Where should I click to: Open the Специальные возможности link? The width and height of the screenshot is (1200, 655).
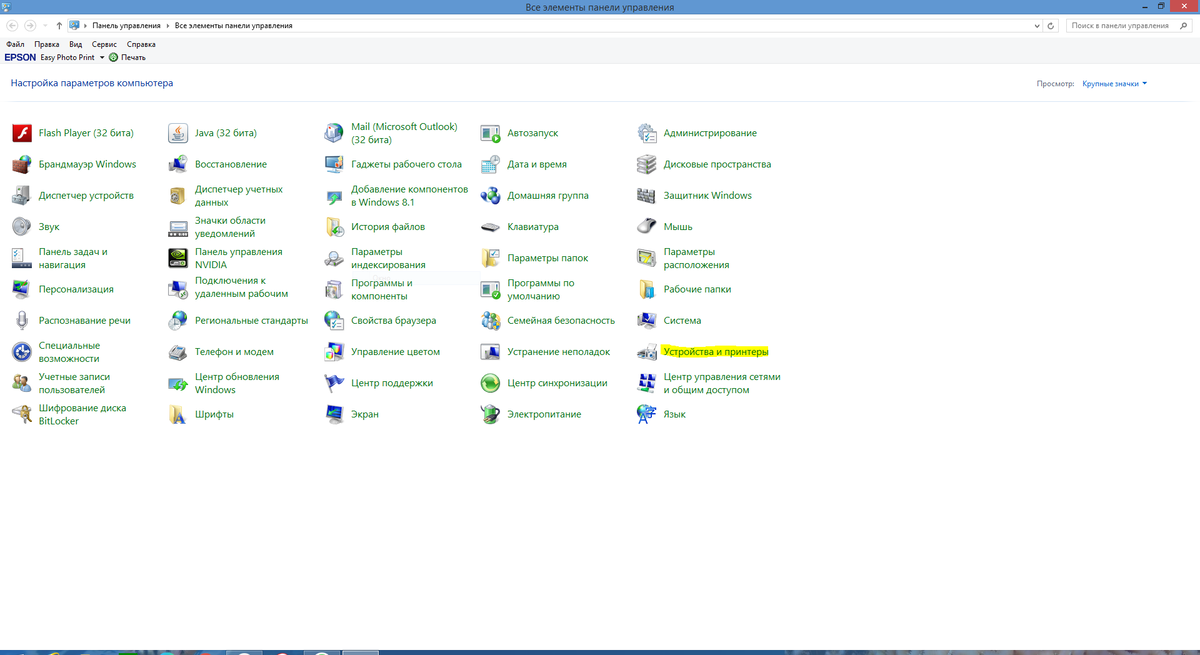point(69,352)
